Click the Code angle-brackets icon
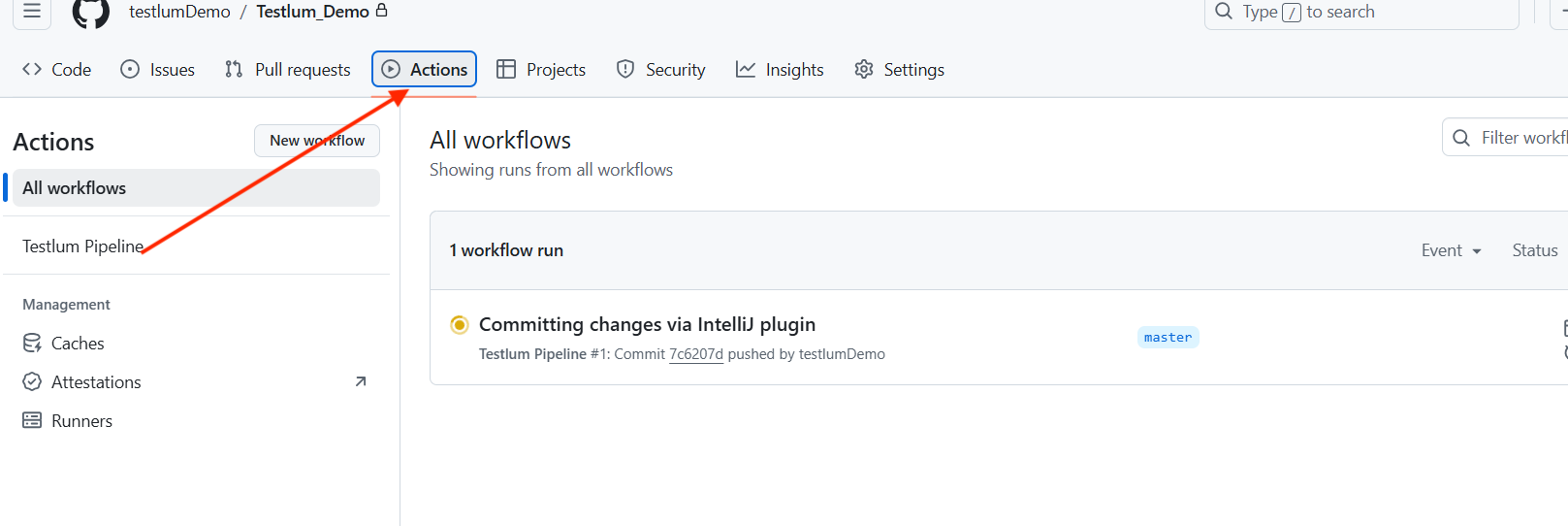Viewport: 1568px width, 526px height. pos(32,69)
